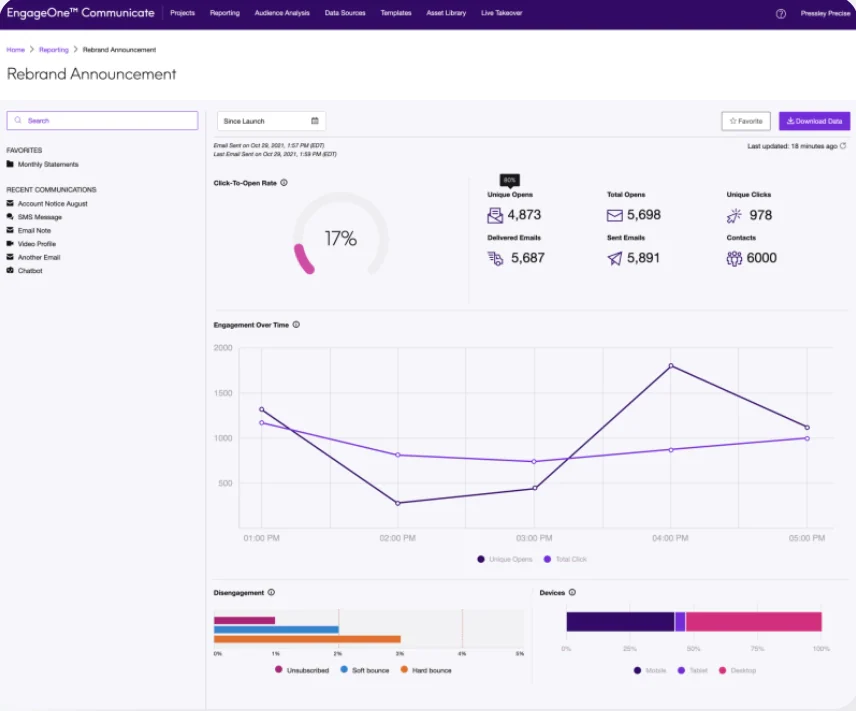
Task: Click the EngageOne Communicate logo
Action: [x=81, y=13]
